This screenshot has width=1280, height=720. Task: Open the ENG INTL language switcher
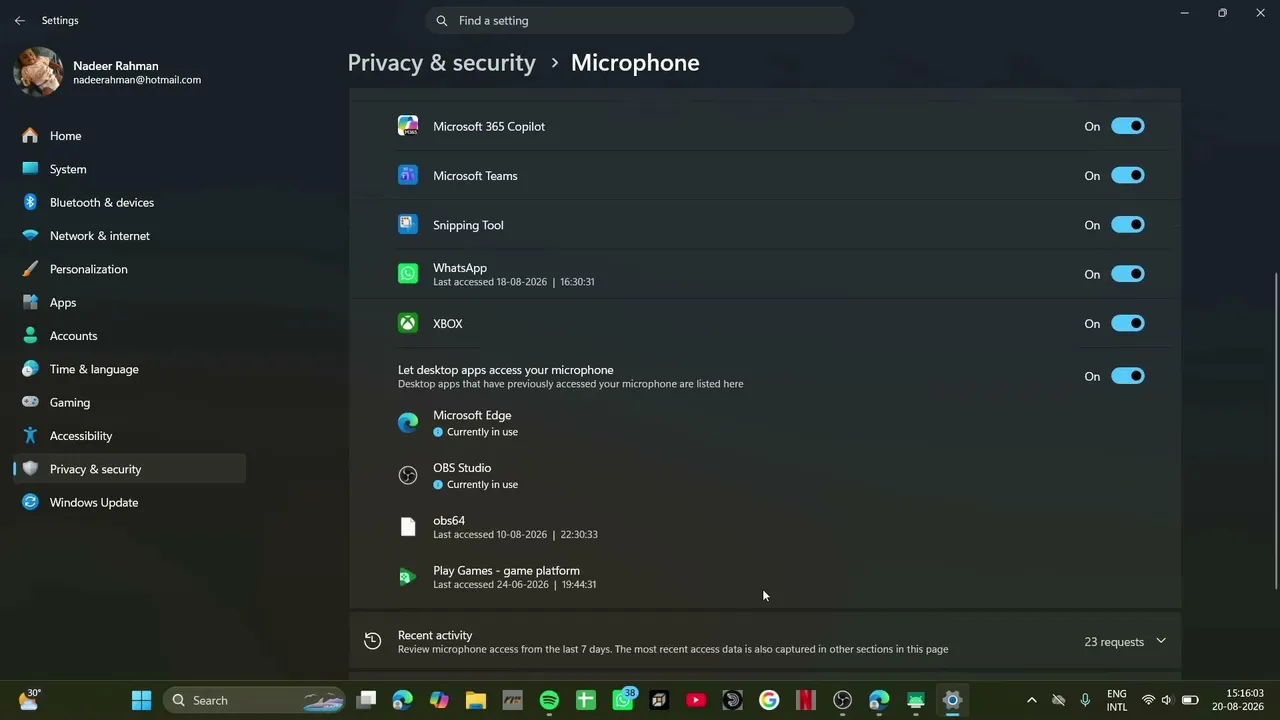1117,700
